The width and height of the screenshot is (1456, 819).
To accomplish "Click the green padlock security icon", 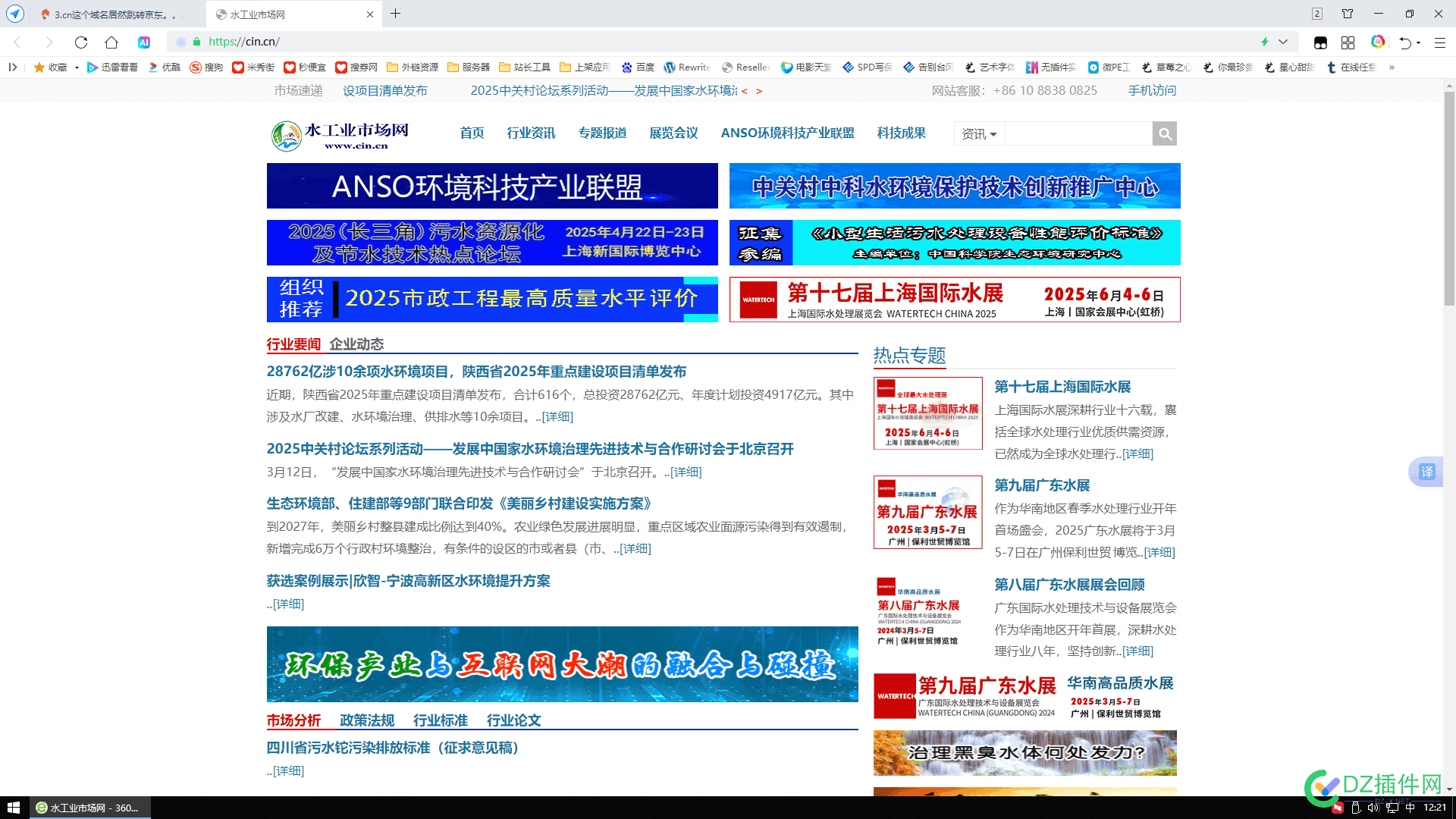I will (x=197, y=42).
